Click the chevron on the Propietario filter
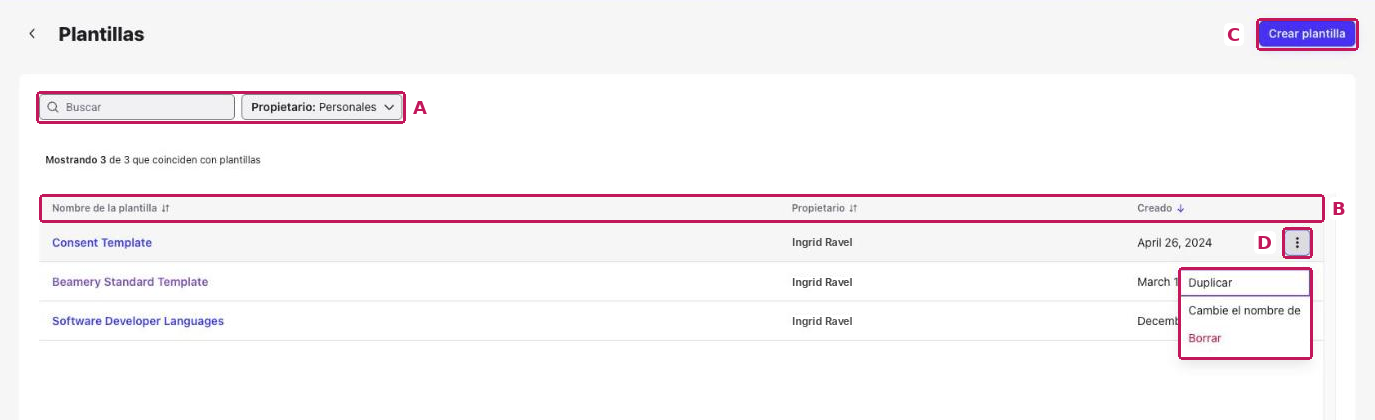The height and width of the screenshot is (420, 1375). click(389, 107)
